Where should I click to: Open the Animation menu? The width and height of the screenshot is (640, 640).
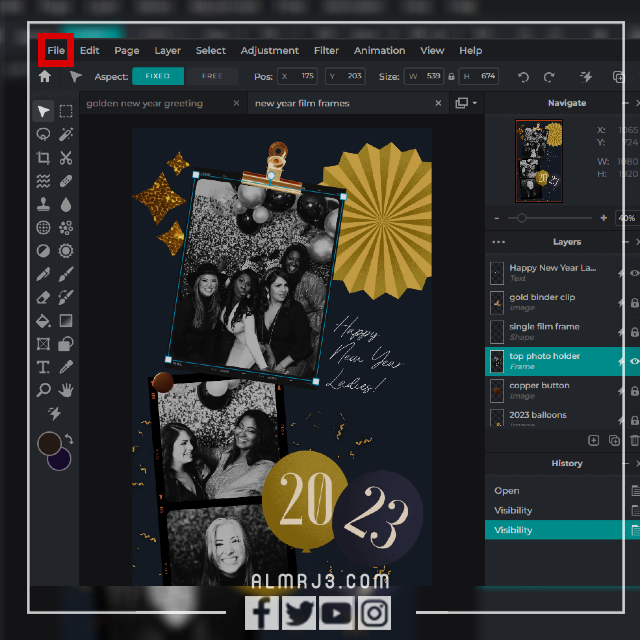click(x=379, y=50)
